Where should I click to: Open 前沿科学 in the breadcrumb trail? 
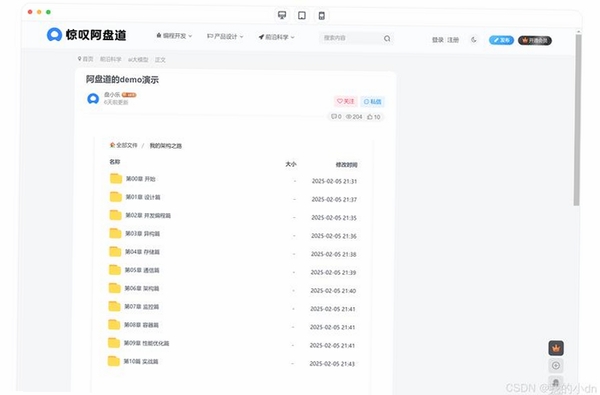tap(111, 59)
